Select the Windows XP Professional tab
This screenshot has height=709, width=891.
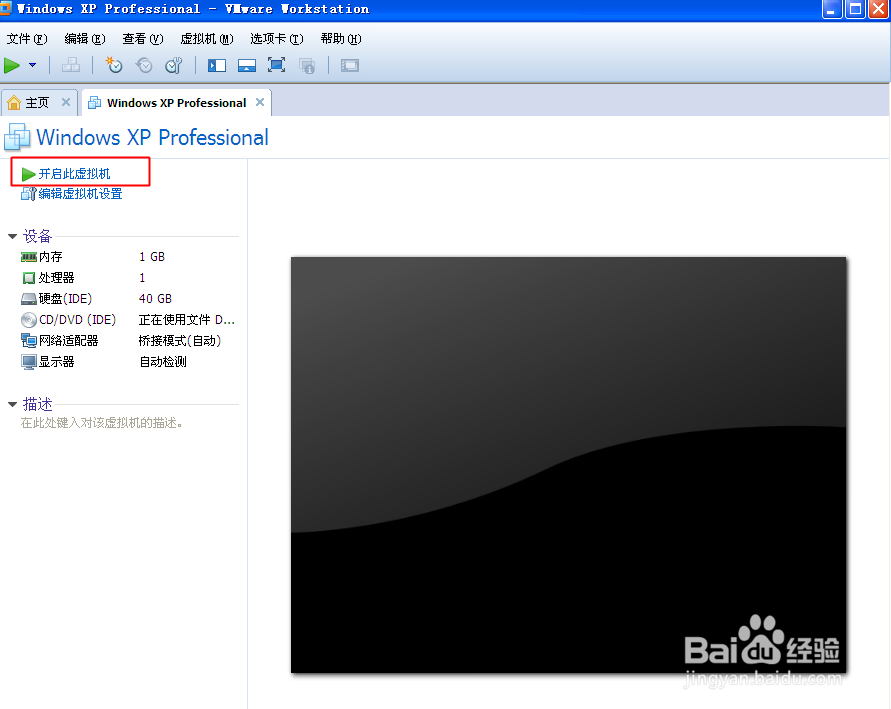coord(177,103)
